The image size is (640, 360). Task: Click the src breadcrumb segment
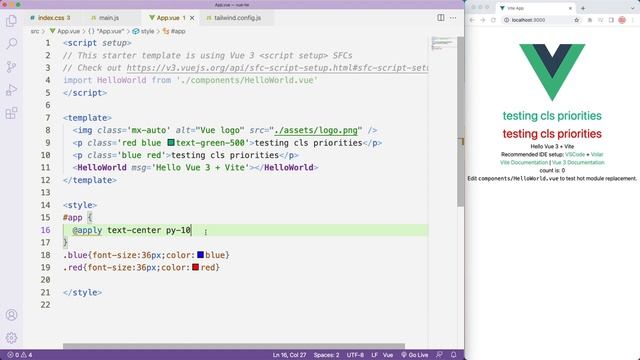click(35, 31)
